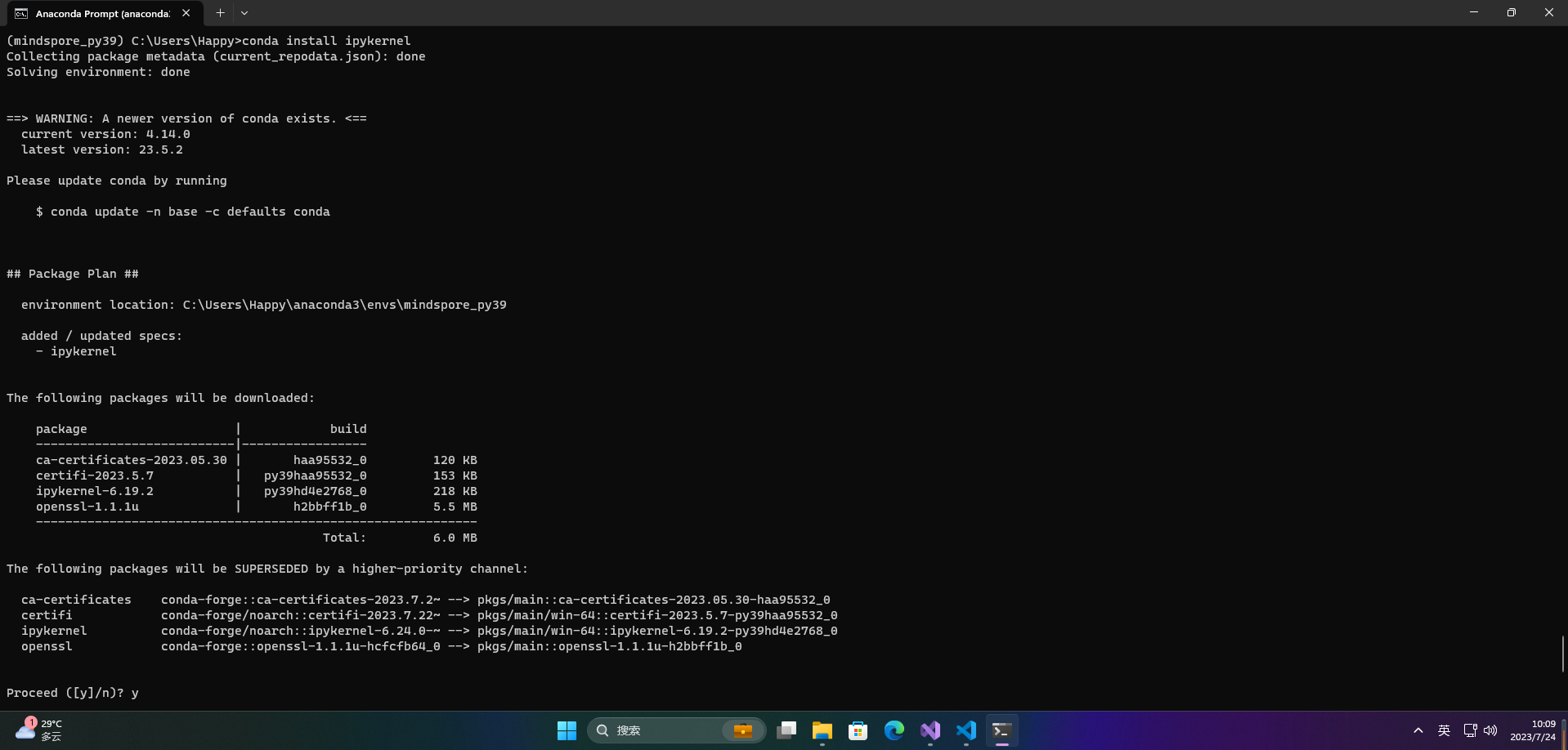The image size is (1568, 750).
Task: Click the 'Proceed ([y]/n)? y' prompt line
Action: (x=73, y=693)
